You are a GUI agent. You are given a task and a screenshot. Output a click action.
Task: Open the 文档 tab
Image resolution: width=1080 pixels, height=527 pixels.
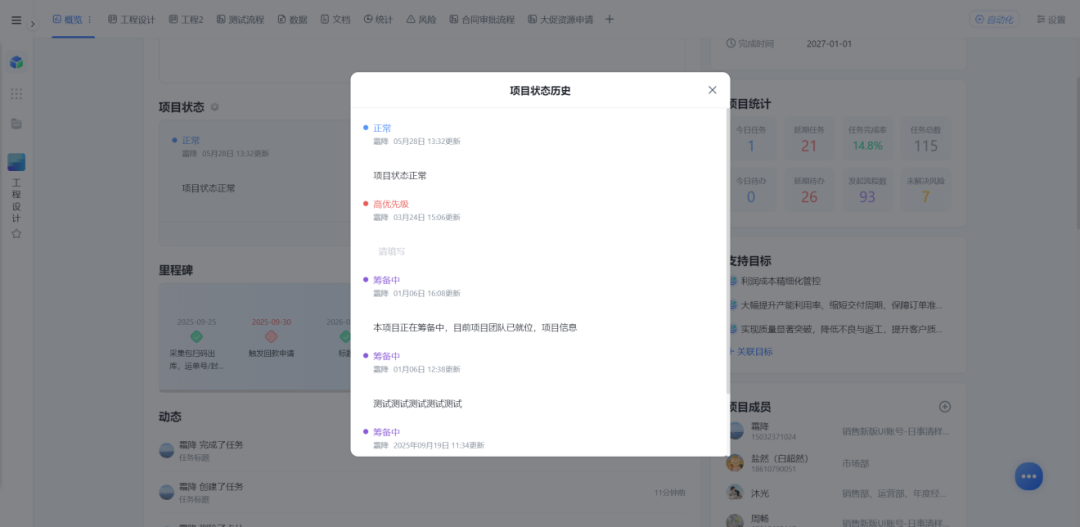pos(335,19)
